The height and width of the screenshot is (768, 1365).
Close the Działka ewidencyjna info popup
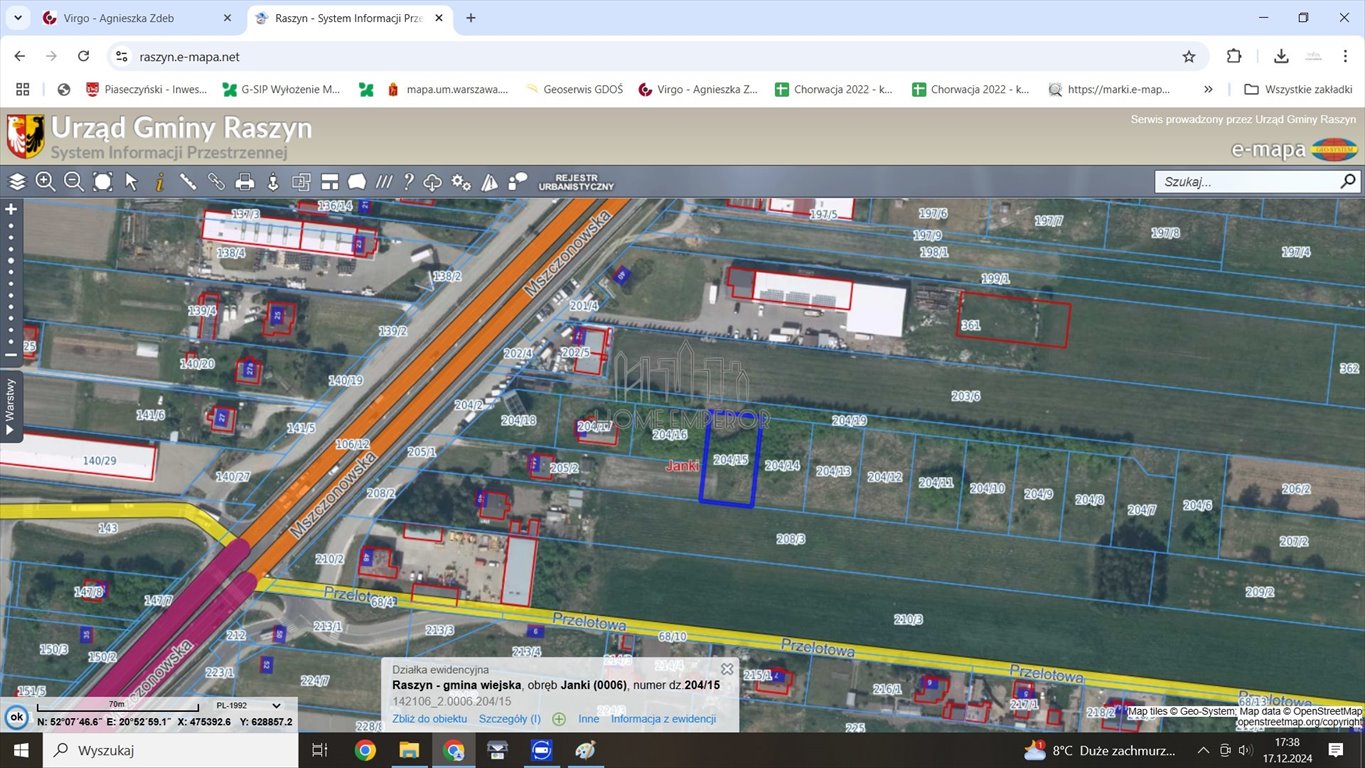pos(727,669)
